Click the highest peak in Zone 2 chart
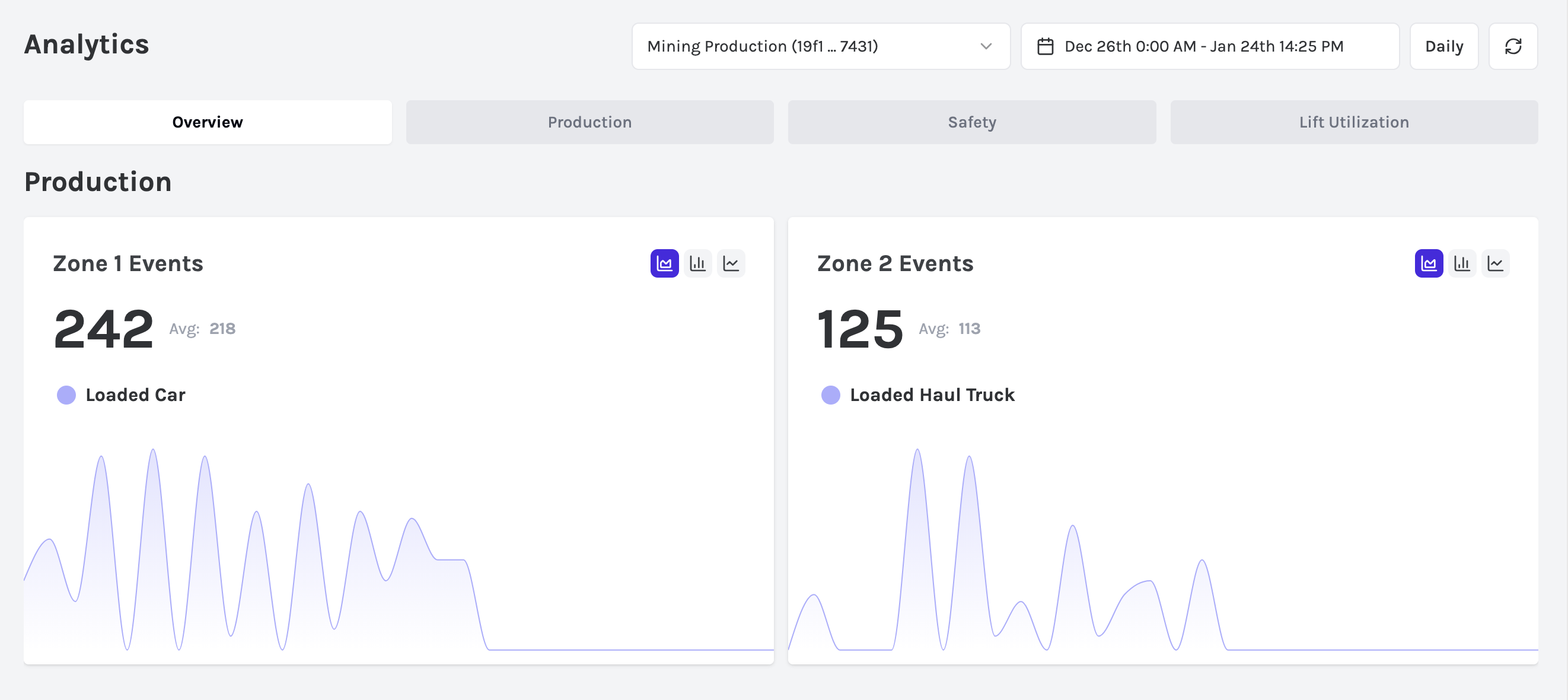 coord(917,450)
